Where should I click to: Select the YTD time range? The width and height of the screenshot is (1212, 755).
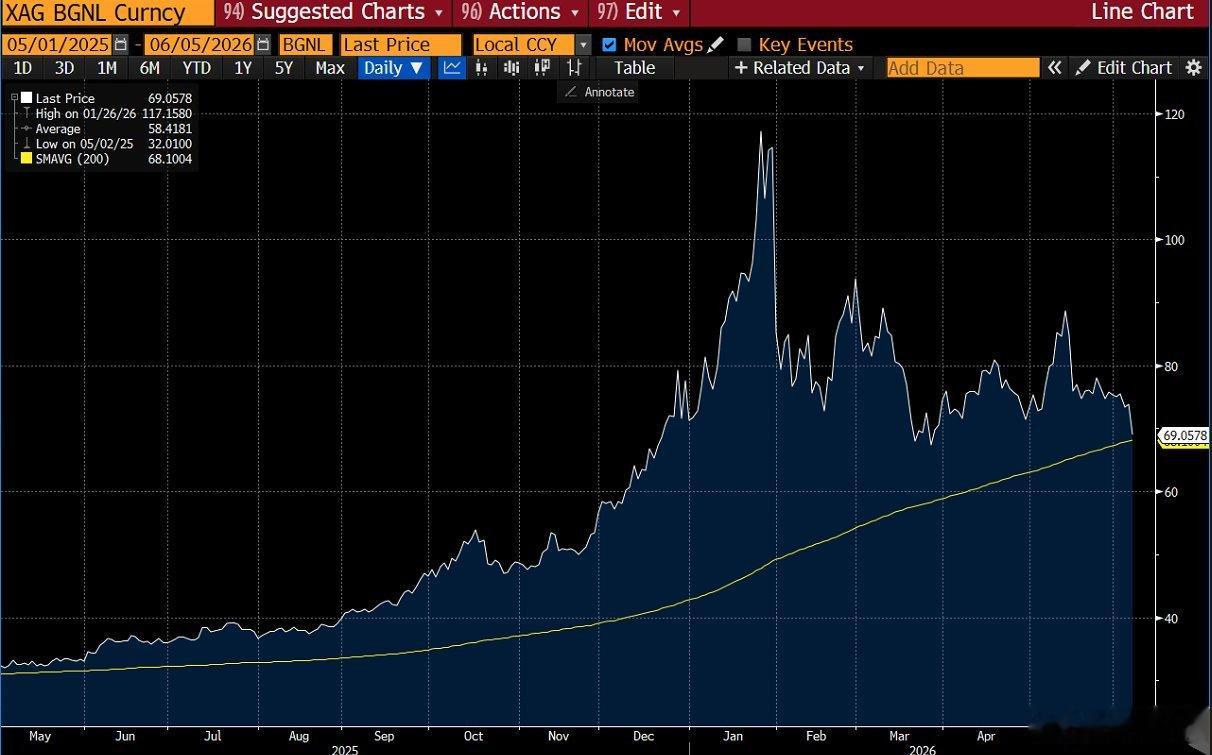click(197, 68)
